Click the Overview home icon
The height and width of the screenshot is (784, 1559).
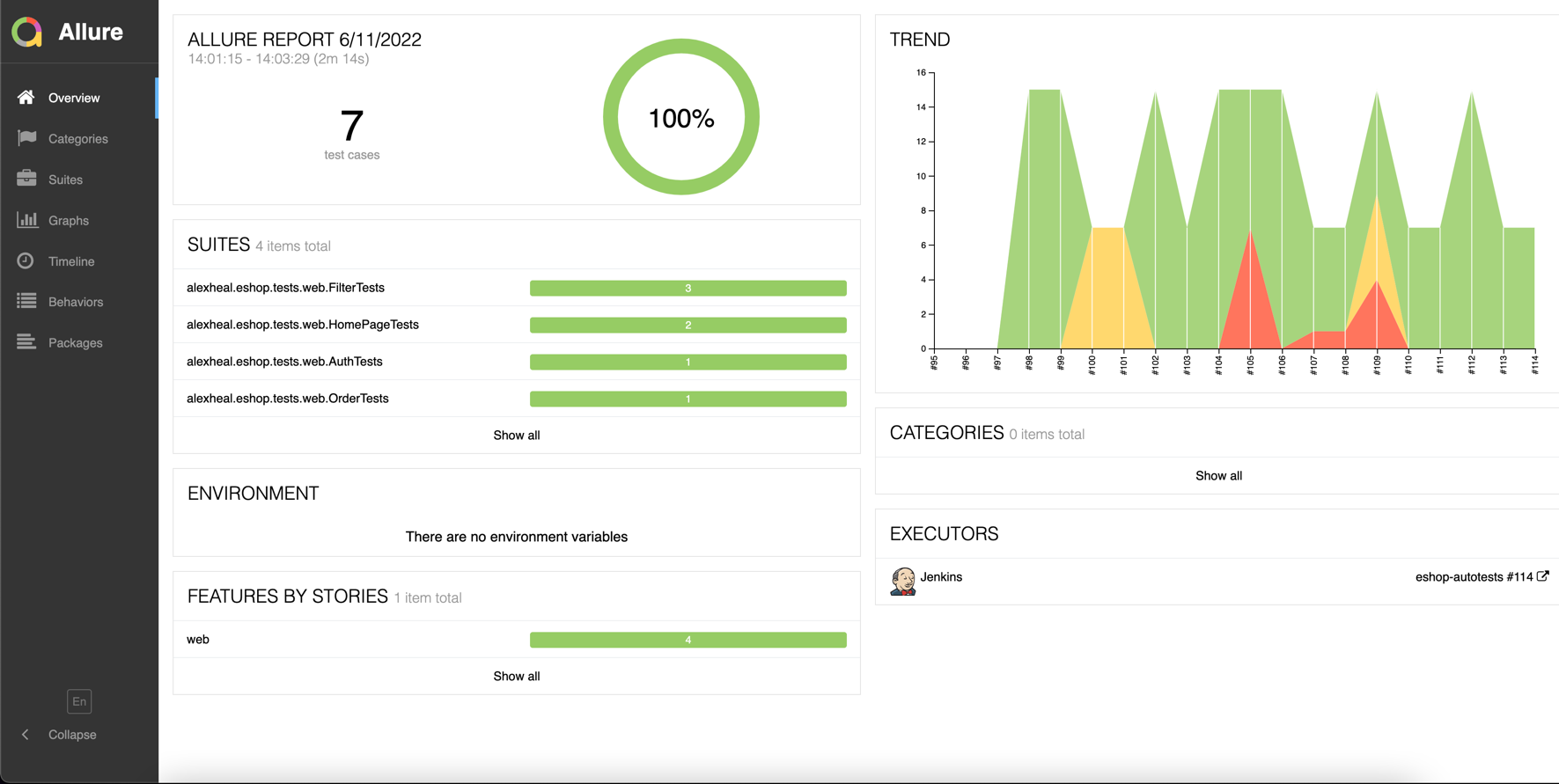click(x=26, y=97)
